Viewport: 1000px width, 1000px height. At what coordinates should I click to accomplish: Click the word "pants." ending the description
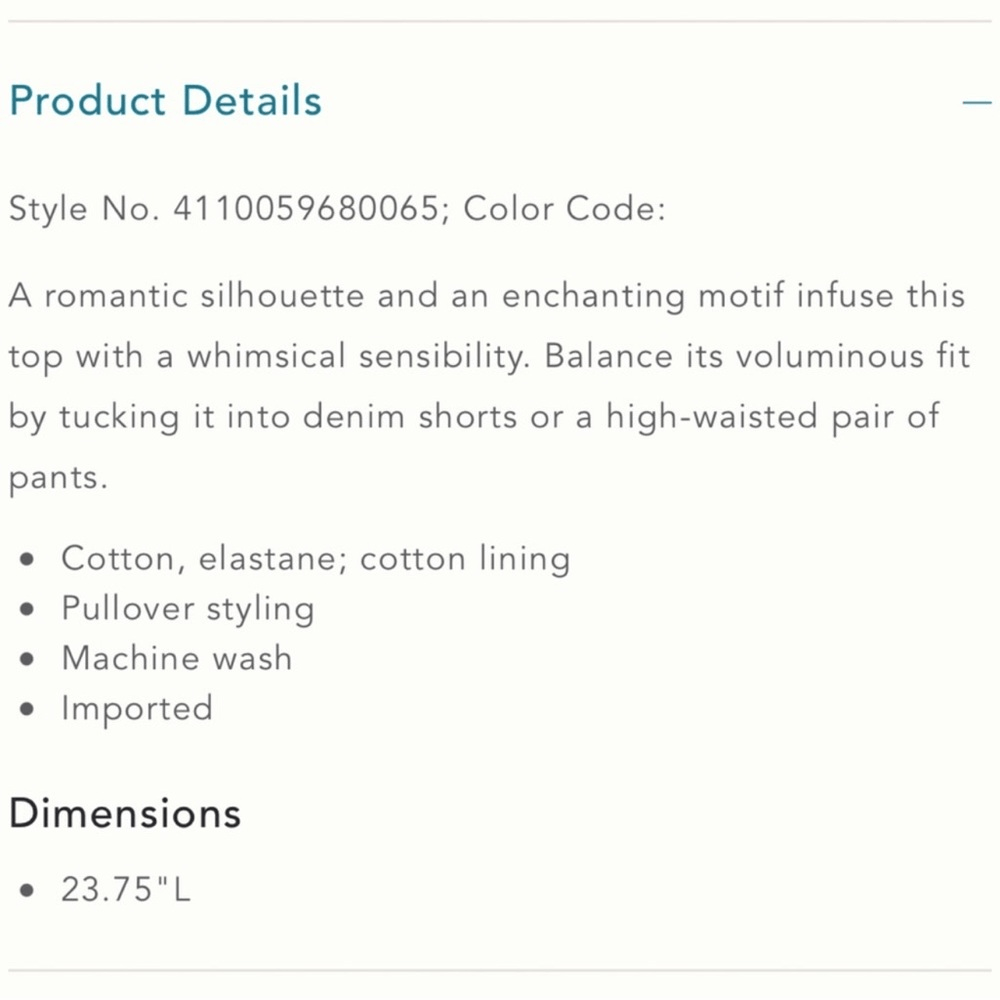click(57, 477)
